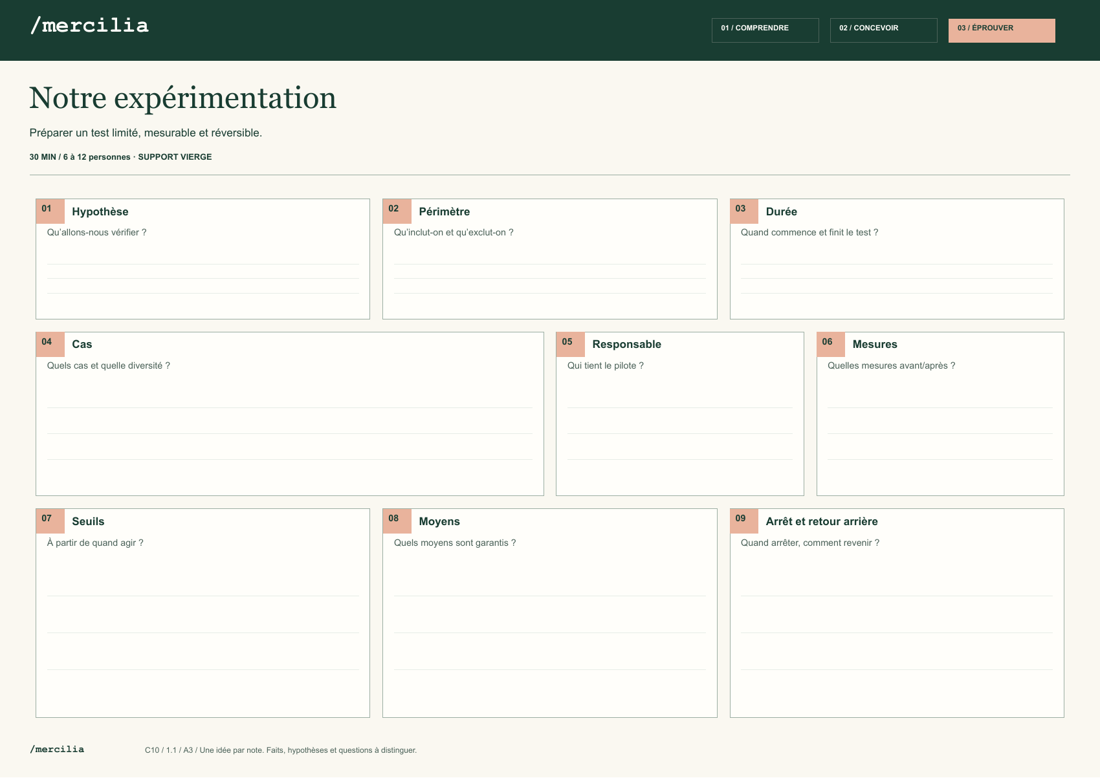Click the small /mercilia logo in the footer

pyautogui.click(x=57, y=749)
